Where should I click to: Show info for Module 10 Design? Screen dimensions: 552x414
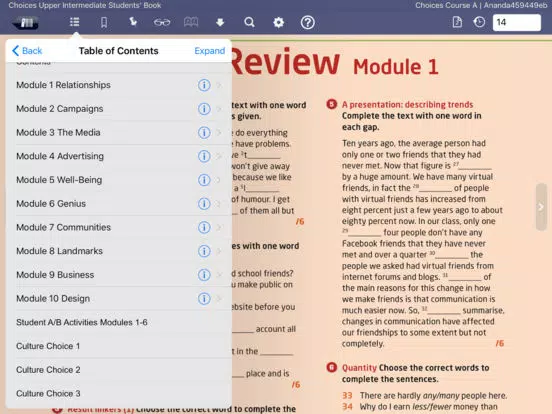click(204, 299)
